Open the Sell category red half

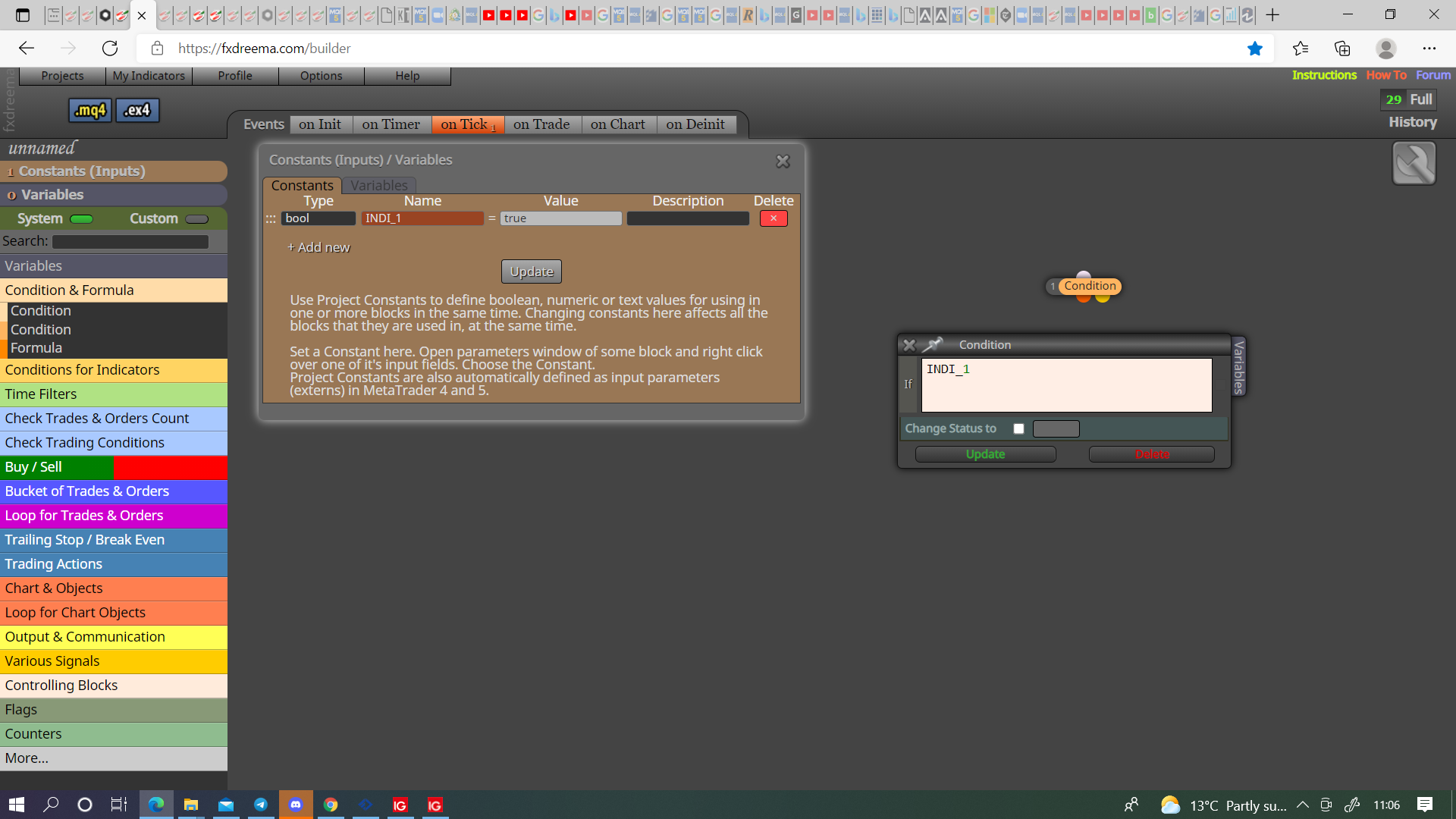171,467
